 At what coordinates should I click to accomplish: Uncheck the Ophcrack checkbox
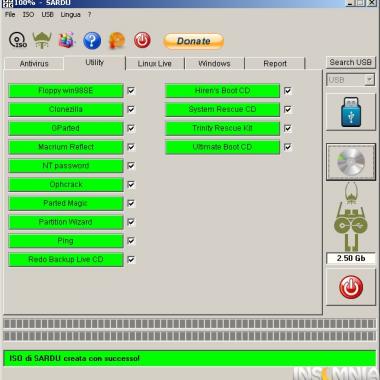(131, 184)
